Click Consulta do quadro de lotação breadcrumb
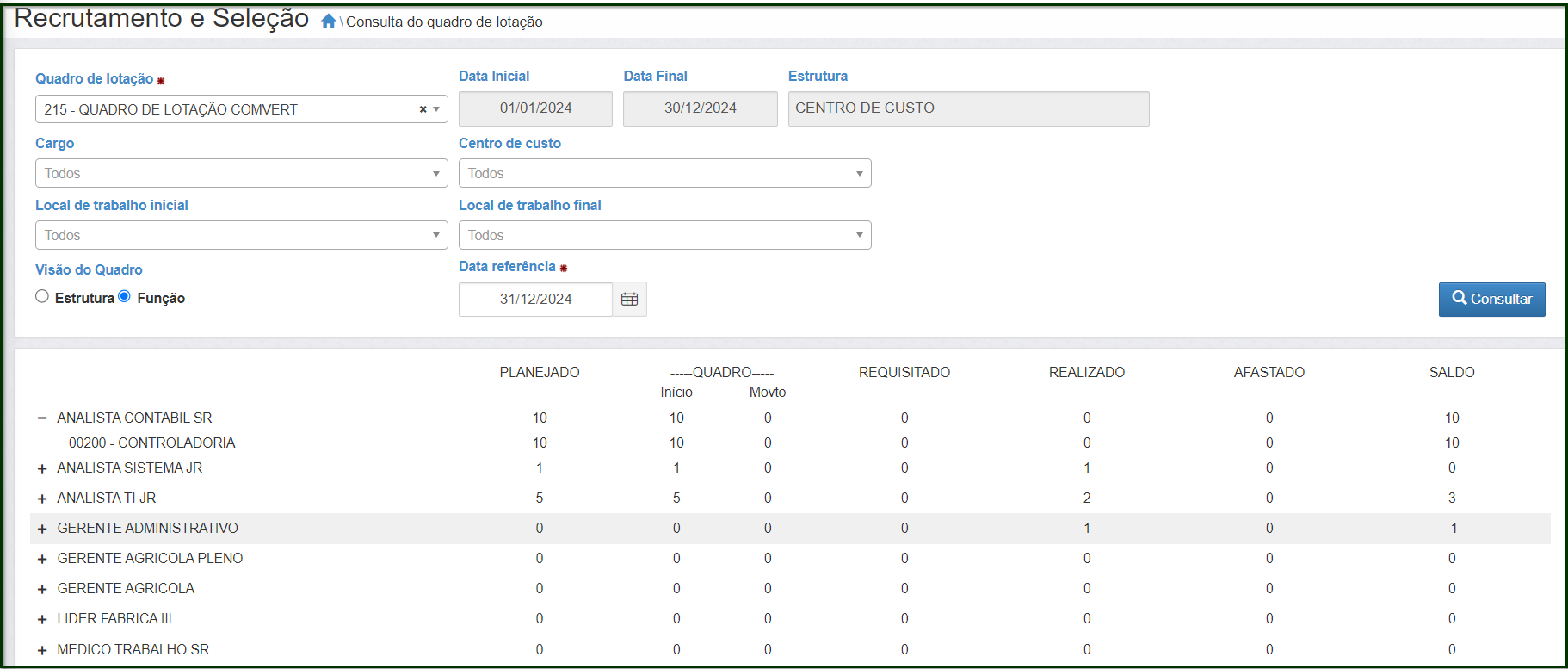Screen dimensions: 1568x669 [444, 22]
